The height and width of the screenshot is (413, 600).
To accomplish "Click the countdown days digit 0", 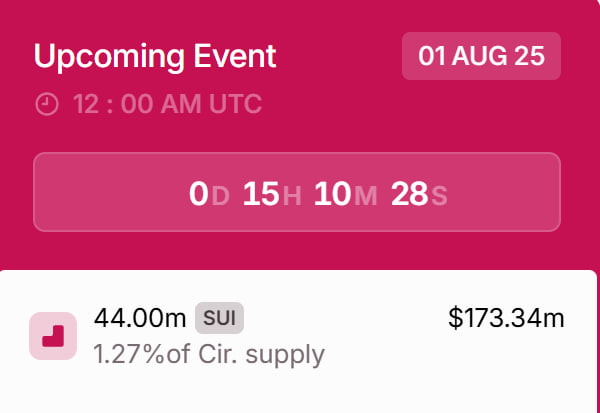I will point(198,194).
